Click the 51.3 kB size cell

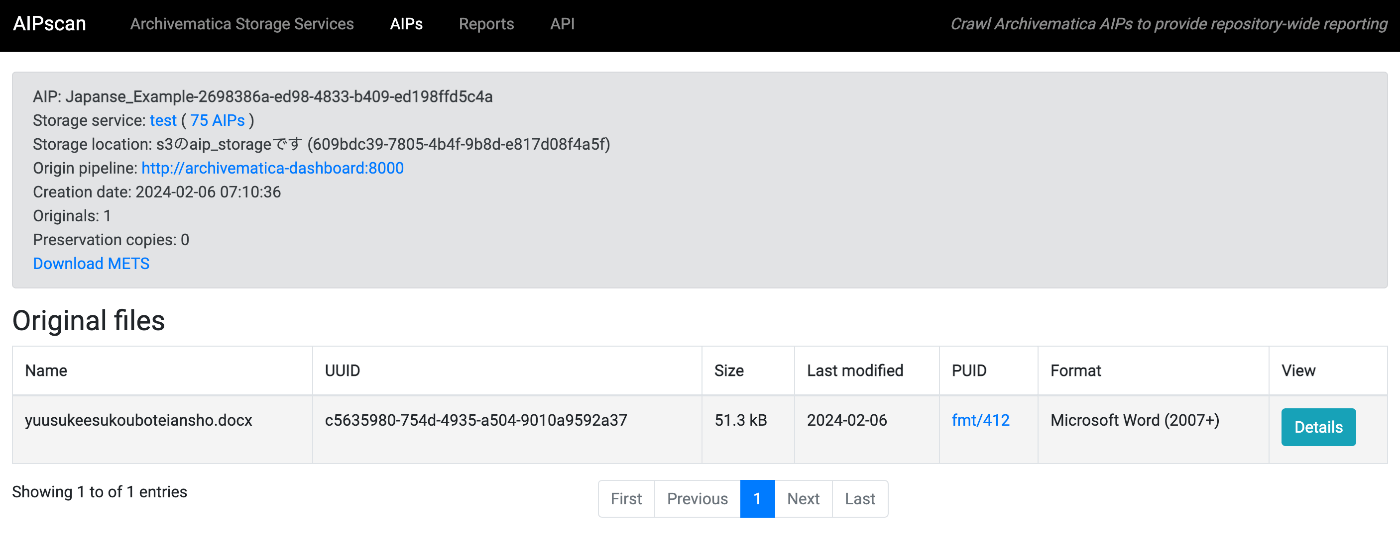click(748, 429)
